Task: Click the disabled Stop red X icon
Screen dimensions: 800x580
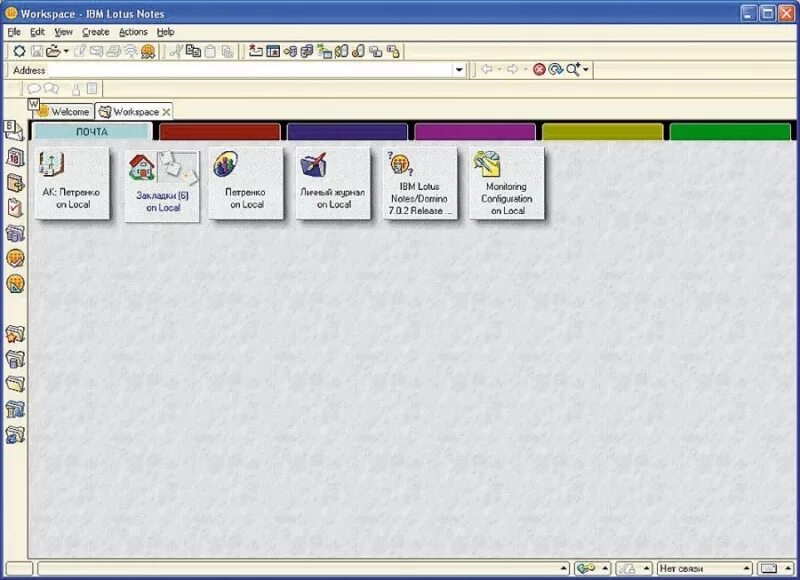Action: 539,69
